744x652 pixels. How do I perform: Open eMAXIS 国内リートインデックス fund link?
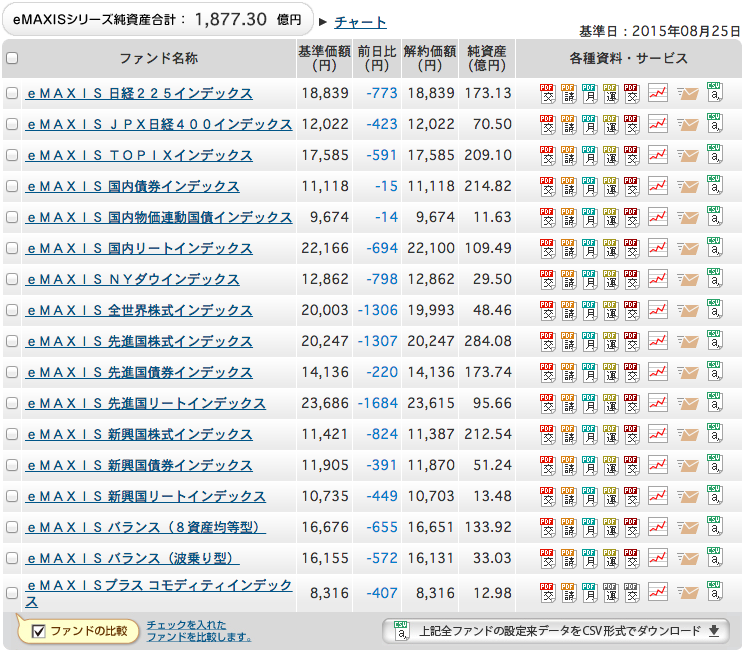point(139,248)
